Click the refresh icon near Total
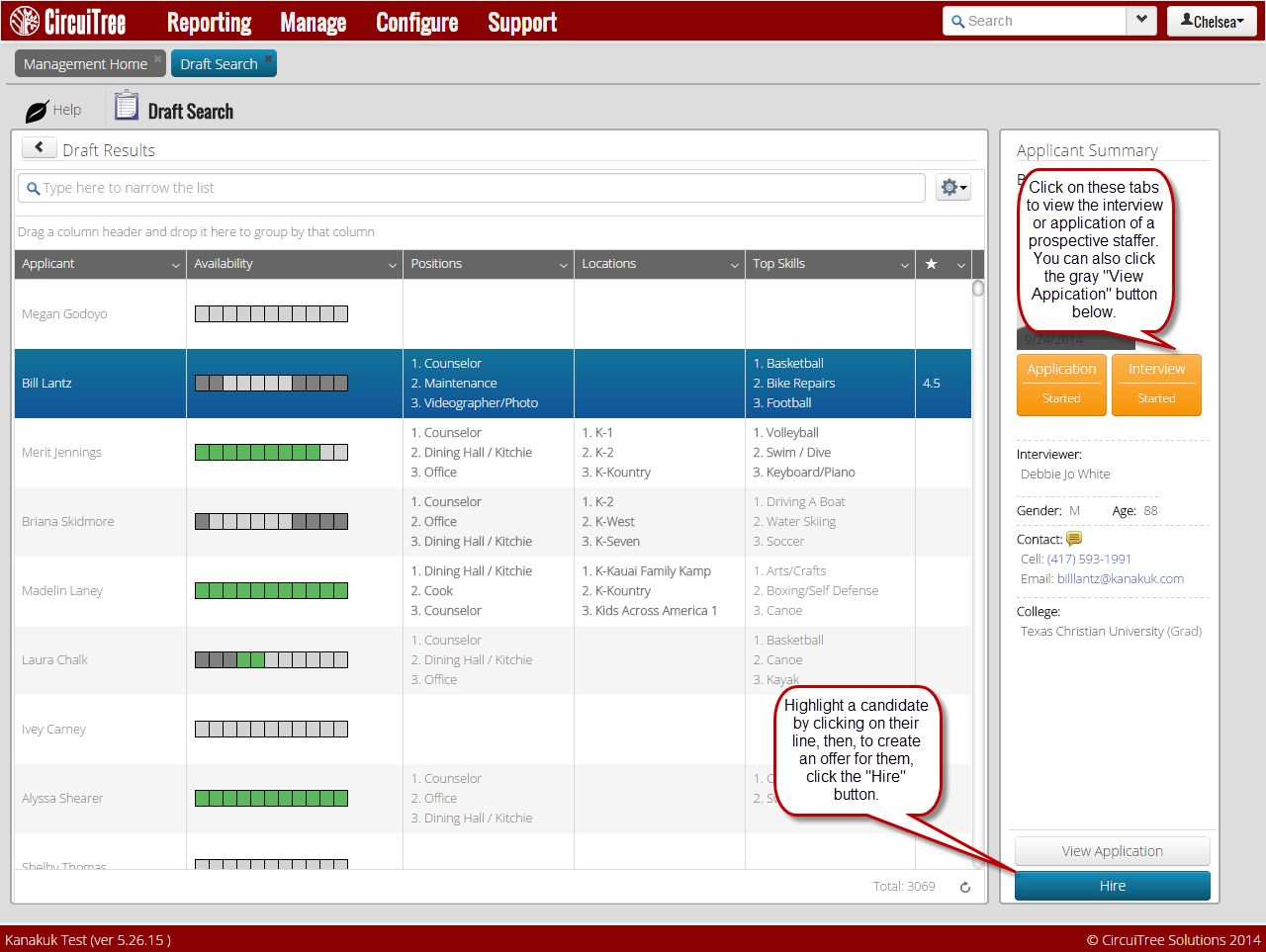Viewport: 1266px width, 952px height. tap(965, 887)
